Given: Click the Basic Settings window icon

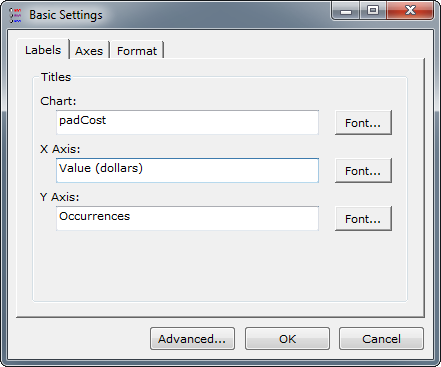Looking at the screenshot, I should [x=15, y=15].
